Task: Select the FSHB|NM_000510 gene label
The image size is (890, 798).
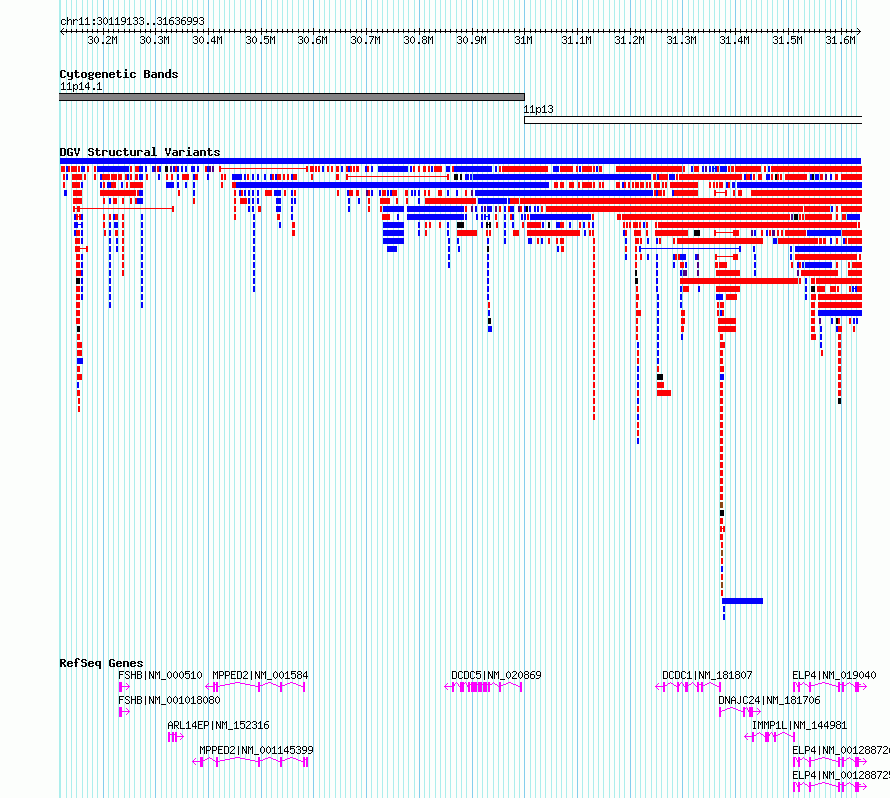Action: (x=160, y=675)
